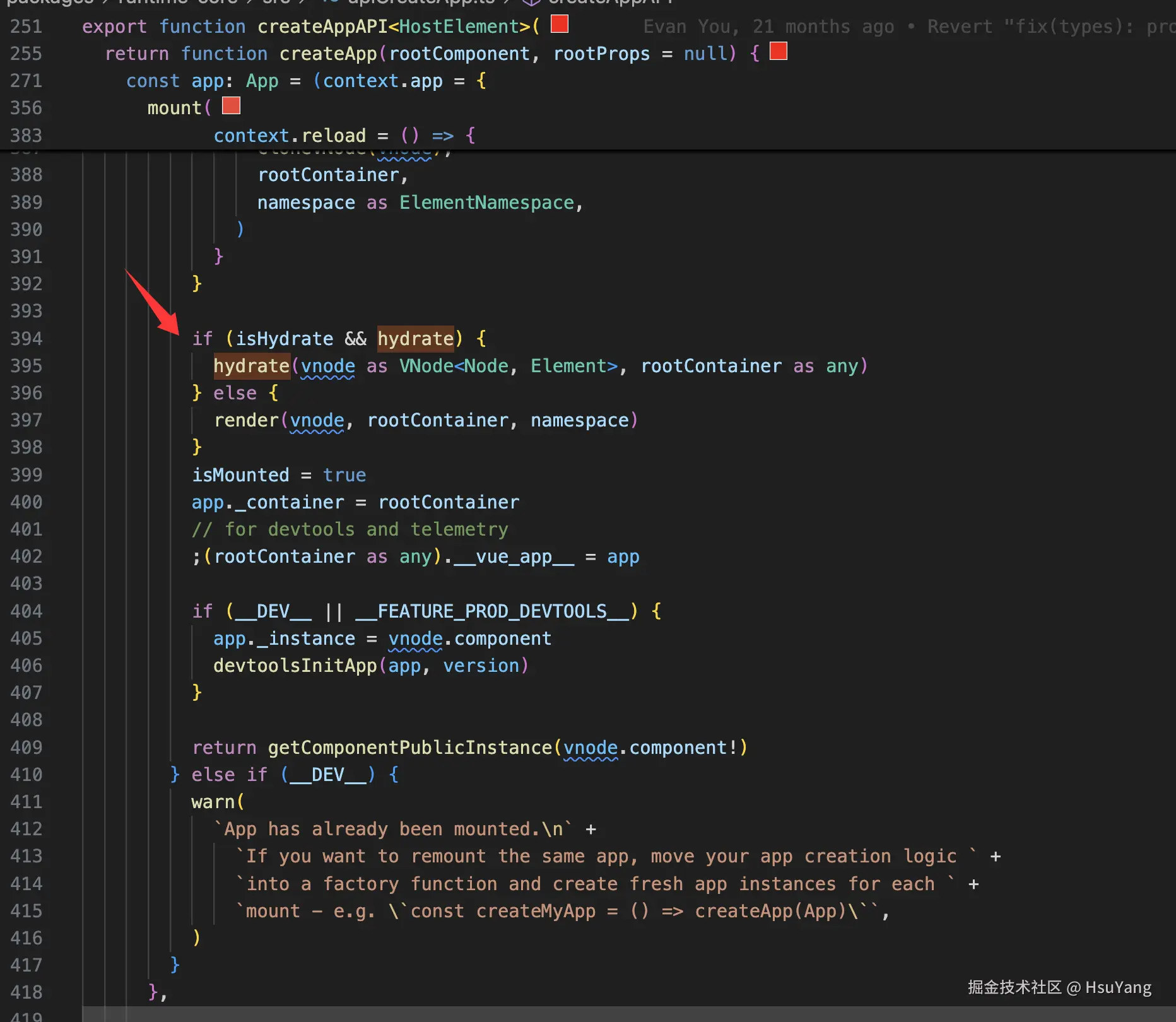Click the 'return' keyword on line 409
1176x1022 pixels.
[x=224, y=748]
